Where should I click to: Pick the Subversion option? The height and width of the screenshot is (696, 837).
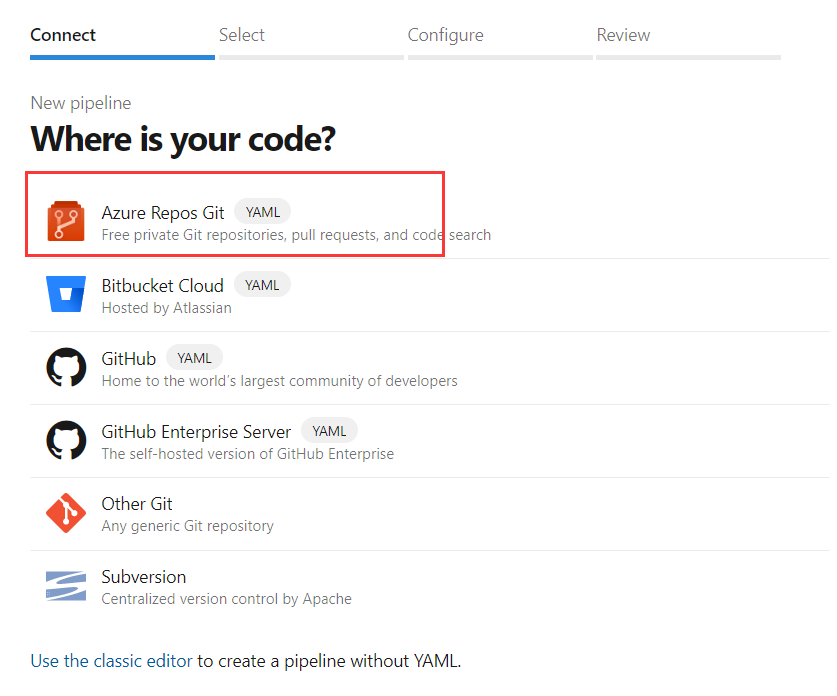click(144, 577)
